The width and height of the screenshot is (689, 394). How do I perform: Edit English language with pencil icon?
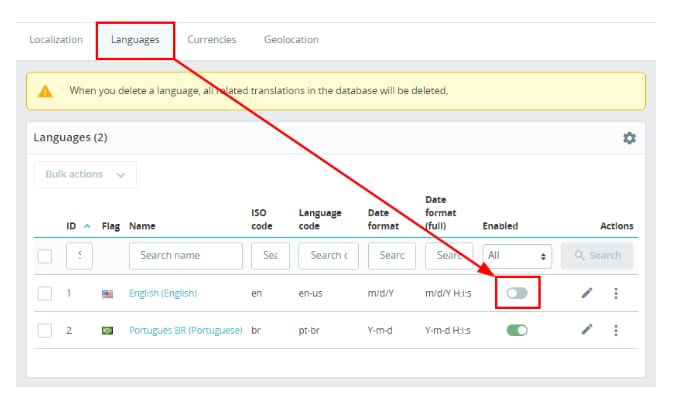[x=587, y=293]
